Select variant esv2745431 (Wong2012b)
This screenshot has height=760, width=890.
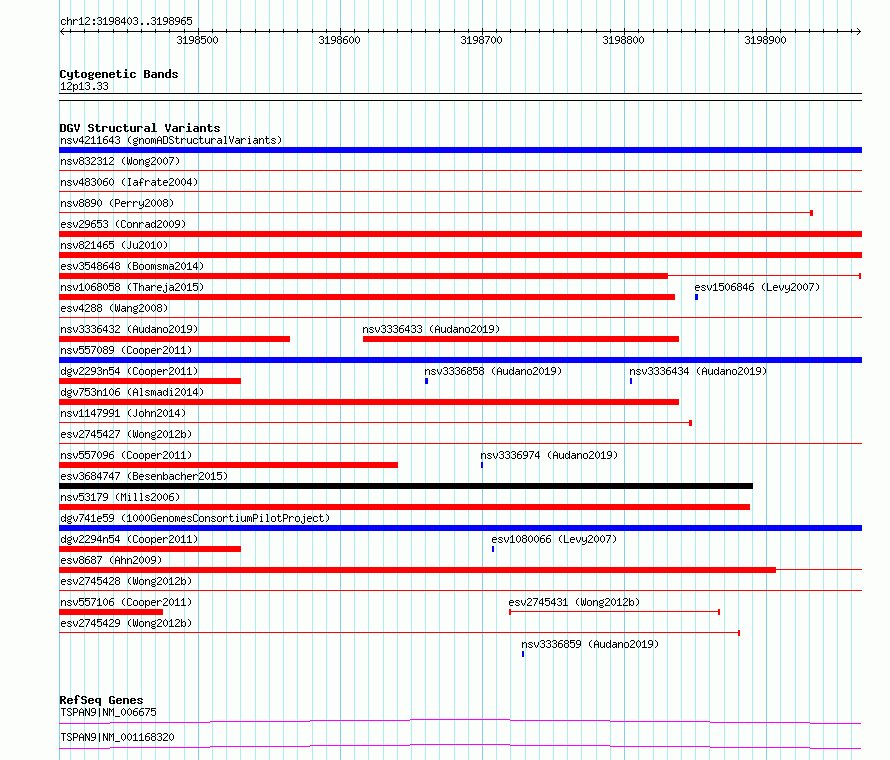(574, 602)
